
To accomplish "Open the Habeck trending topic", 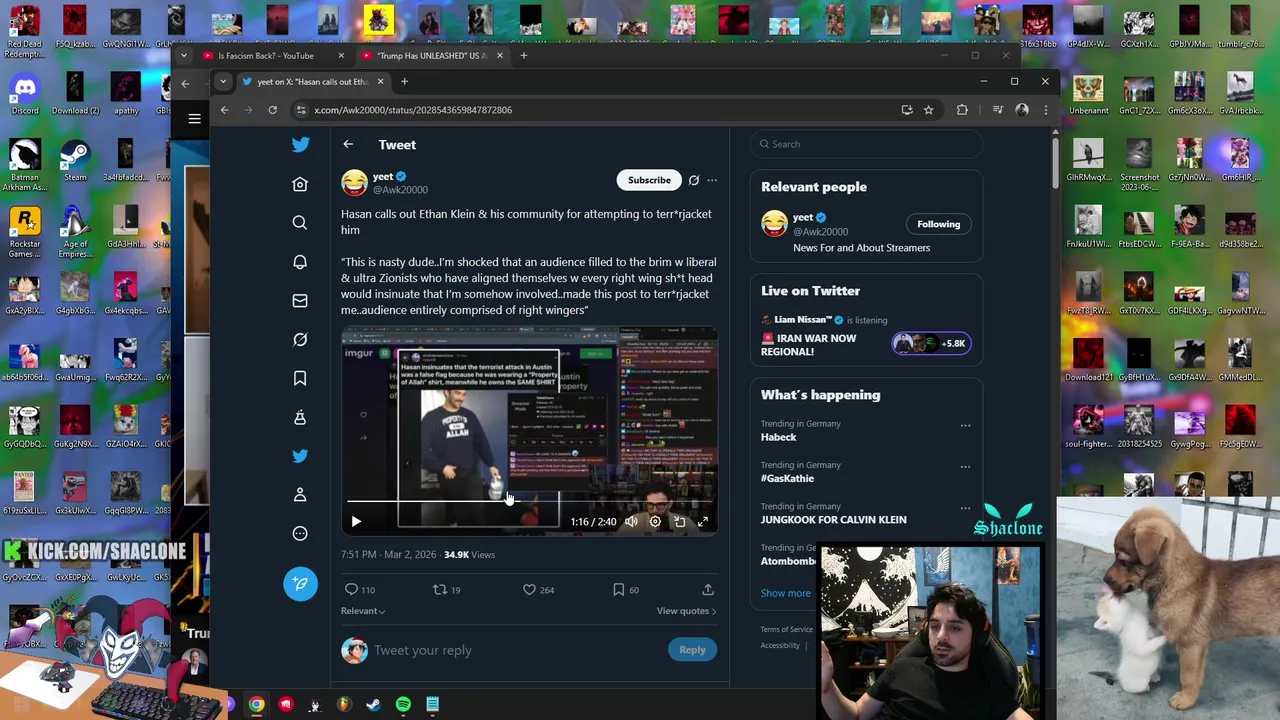I will pos(778,437).
